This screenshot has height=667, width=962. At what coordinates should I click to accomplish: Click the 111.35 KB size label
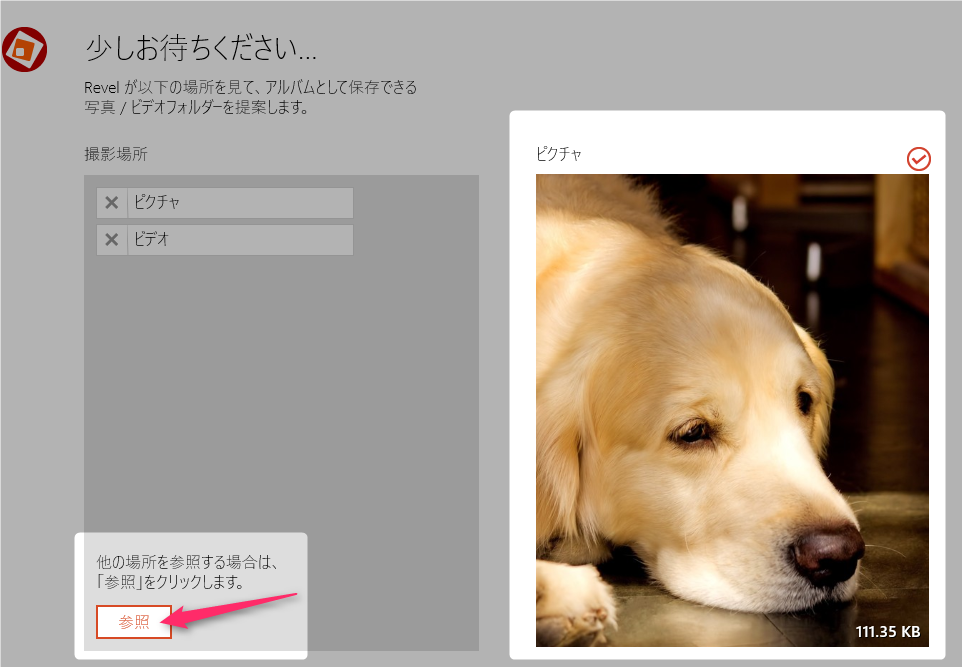click(x=888, y=631)
